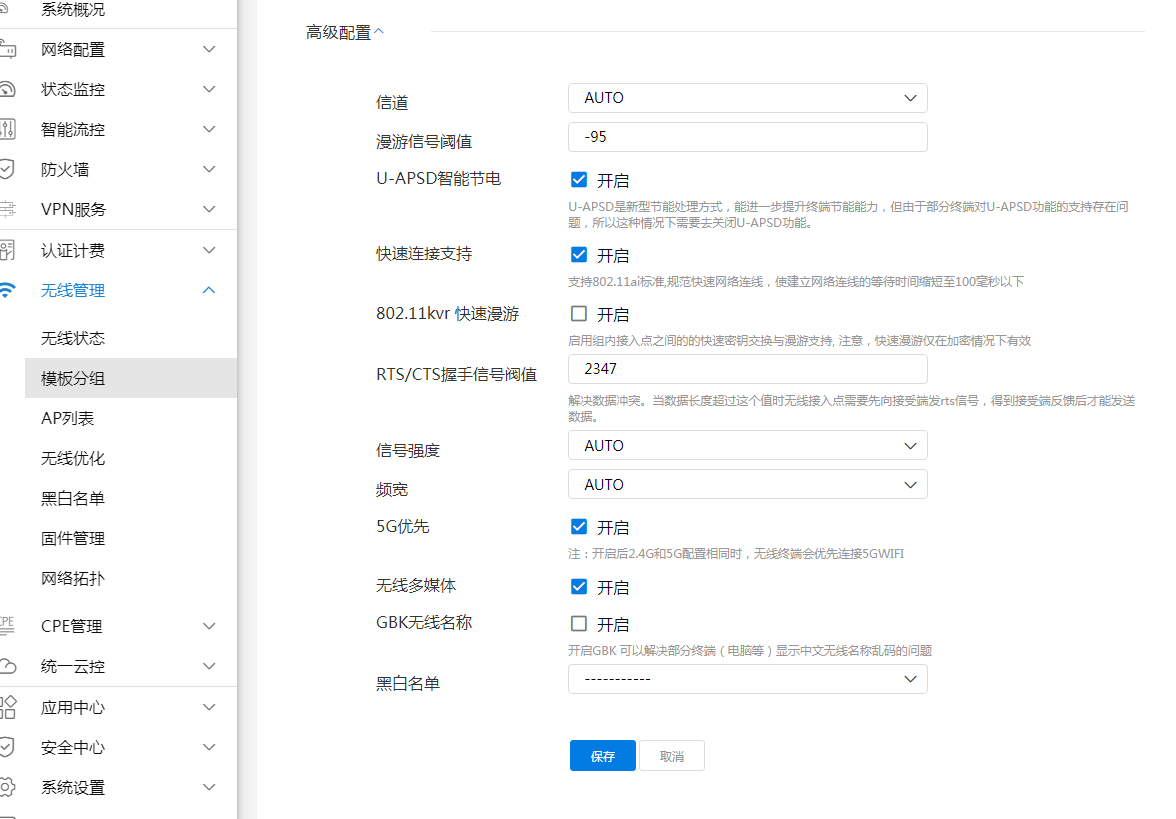Uncheck the 5G priority checkbox

(579, 527)
